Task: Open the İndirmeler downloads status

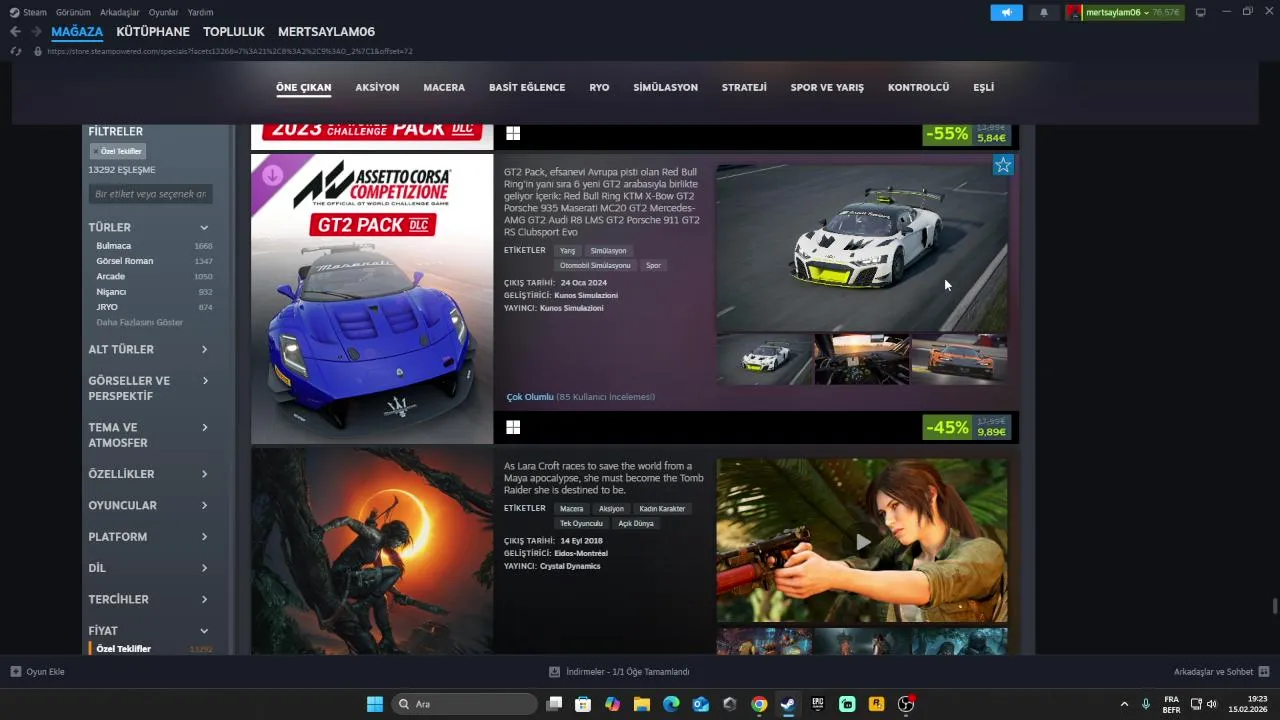Action: click(x=620, y=672)
